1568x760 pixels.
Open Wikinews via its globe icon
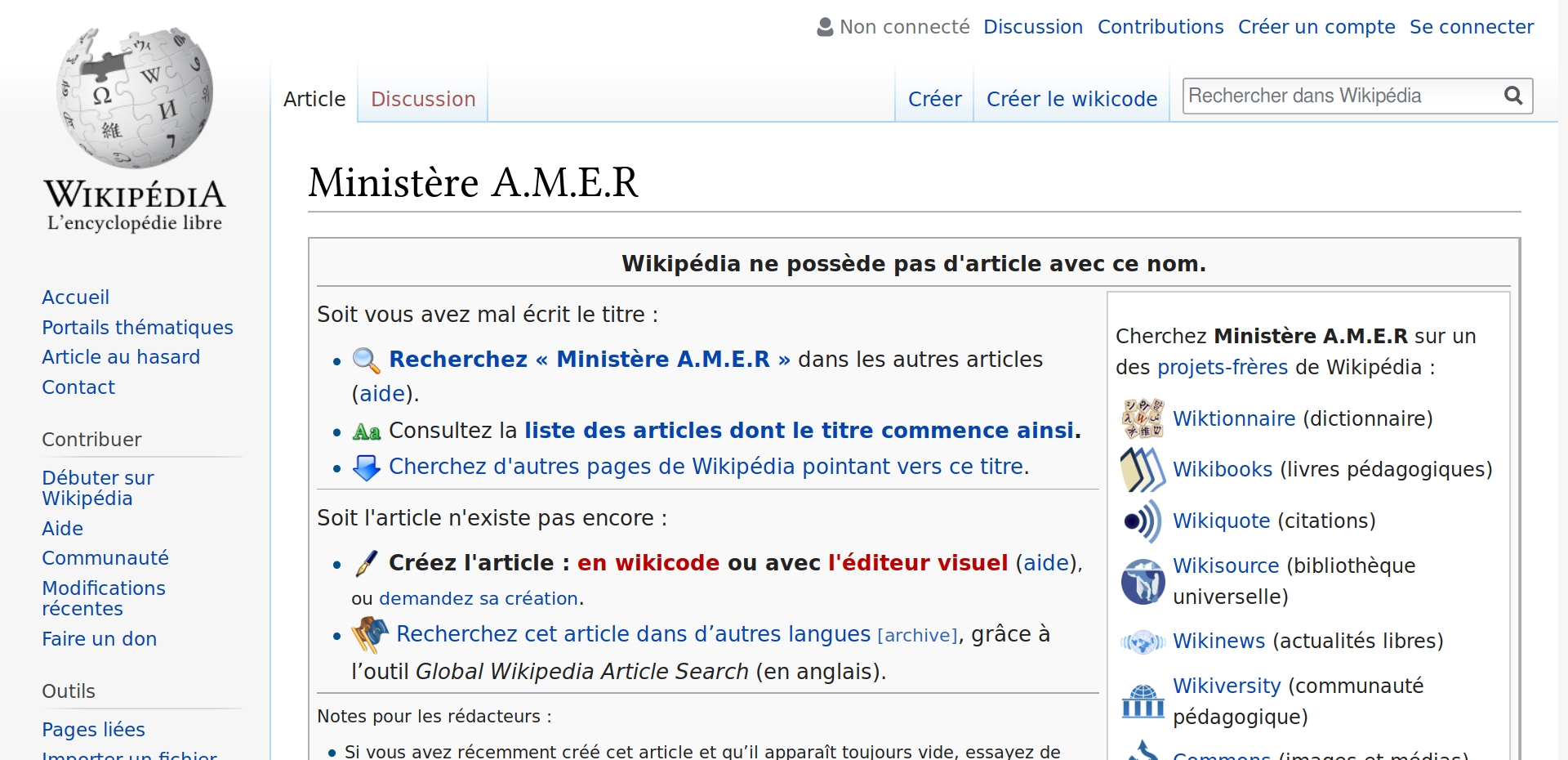(1142, 642)
